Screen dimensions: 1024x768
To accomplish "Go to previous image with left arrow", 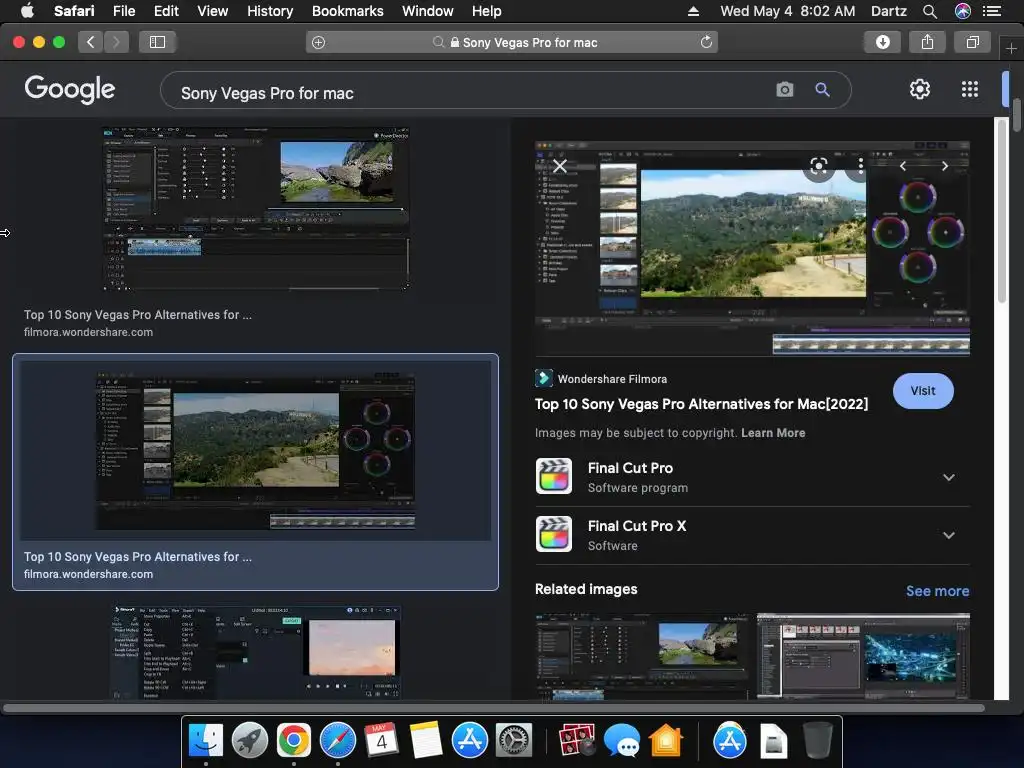I will [x=903, y=166].
